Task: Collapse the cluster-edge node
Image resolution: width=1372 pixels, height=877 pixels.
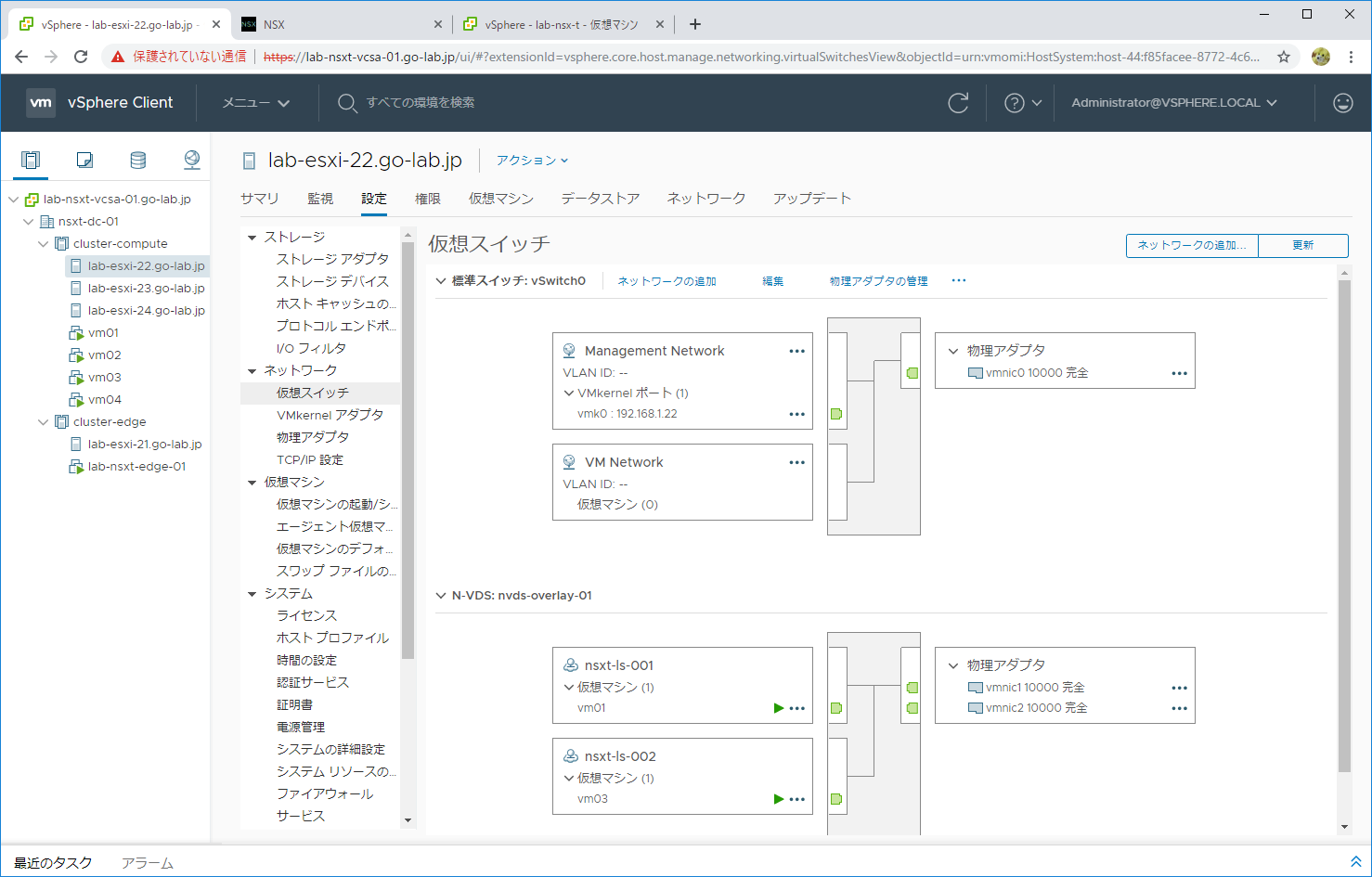Action: tap(43, 422)
